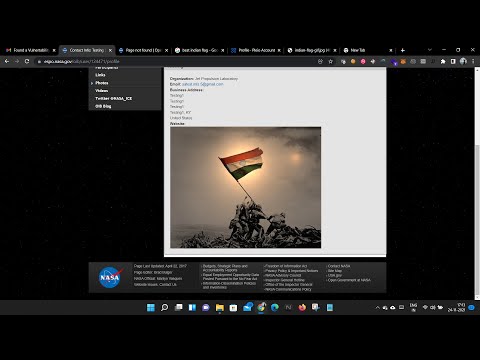Open the Widgets taskbar icon
480x360 pixels.
coord(192,307)
